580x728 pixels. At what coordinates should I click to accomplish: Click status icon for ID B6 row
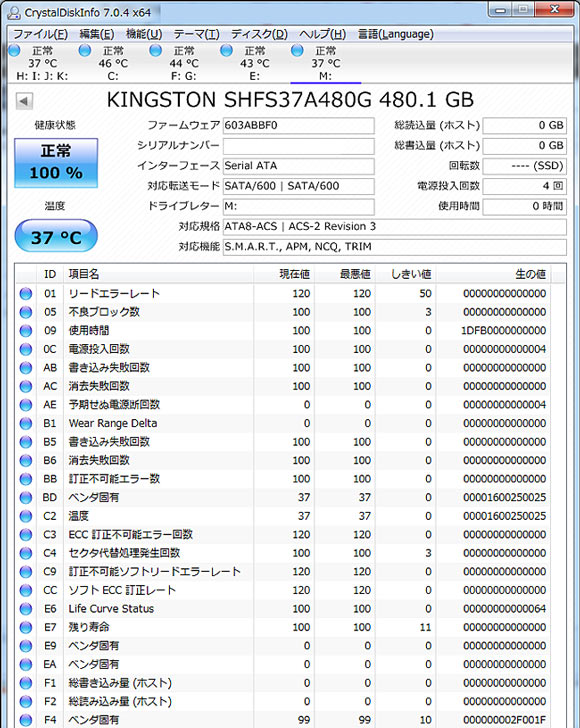click(26, 461)
